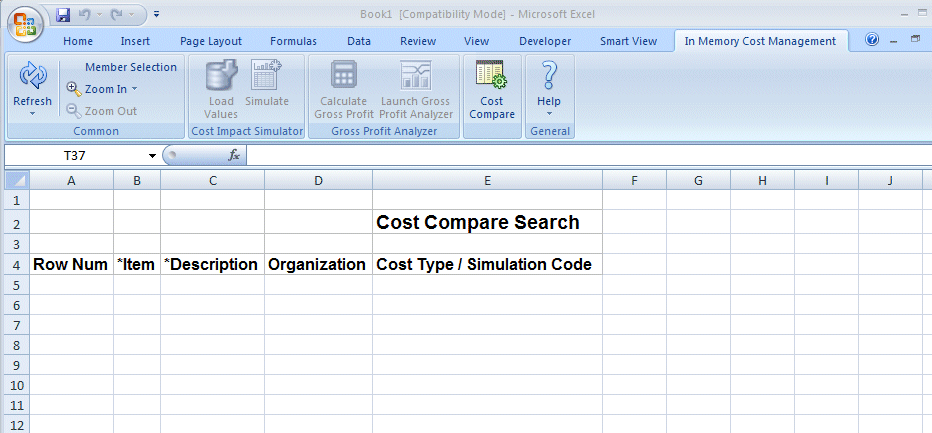The image size is (932, 433).
Task: Select row 4 header
Action: (17, 265)
